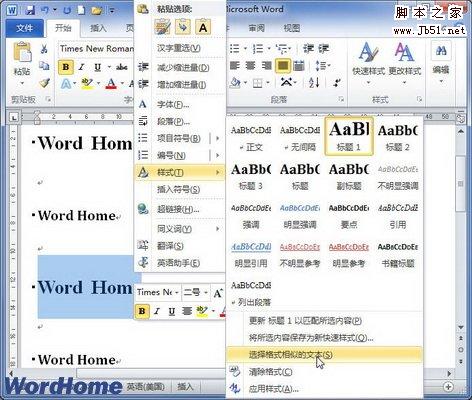
Task: Switch to the View tab (视图)
Action: [292, 28]
